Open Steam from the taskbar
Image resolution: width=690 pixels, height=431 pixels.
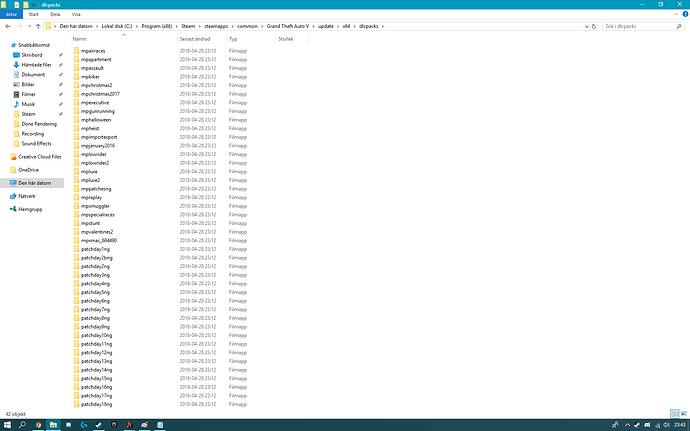click(x=99, y=425)
